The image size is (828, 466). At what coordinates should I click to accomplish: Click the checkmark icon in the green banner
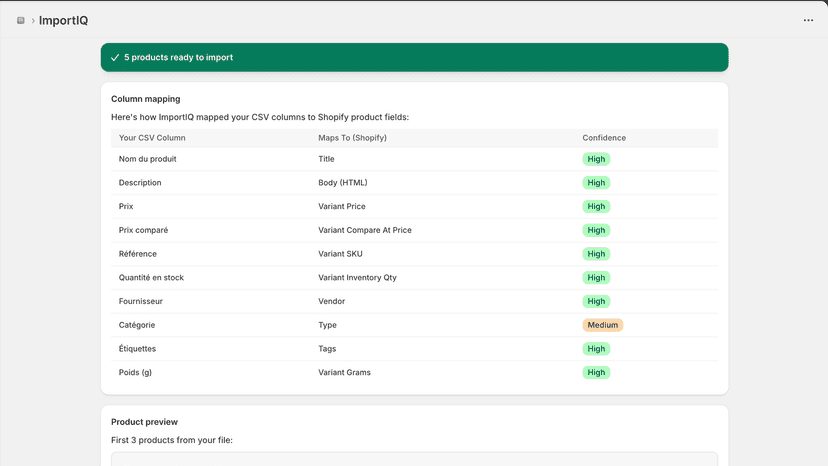tap(115, 58)
